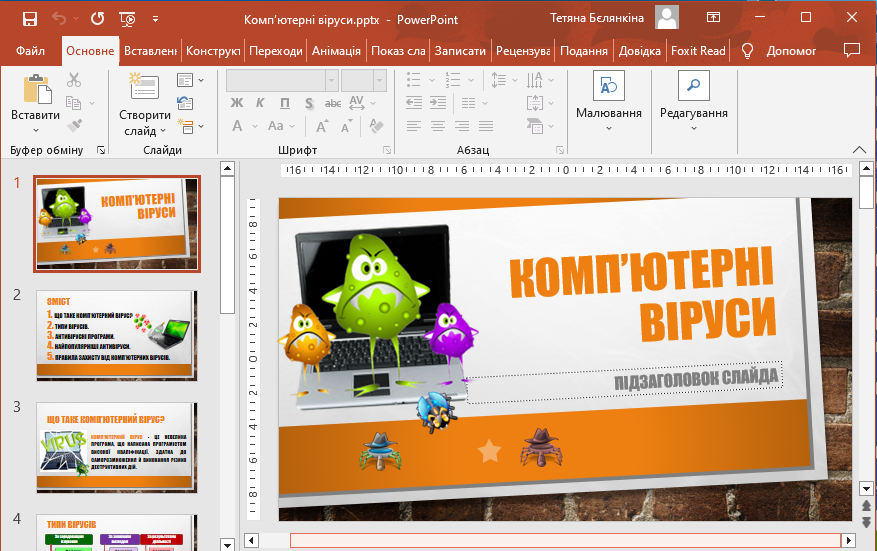Image resolution: width=877 pixels, height=551 pixels.
Task: Increase list indent level icon
Action: pyautogui.click(x=438, y=103)
